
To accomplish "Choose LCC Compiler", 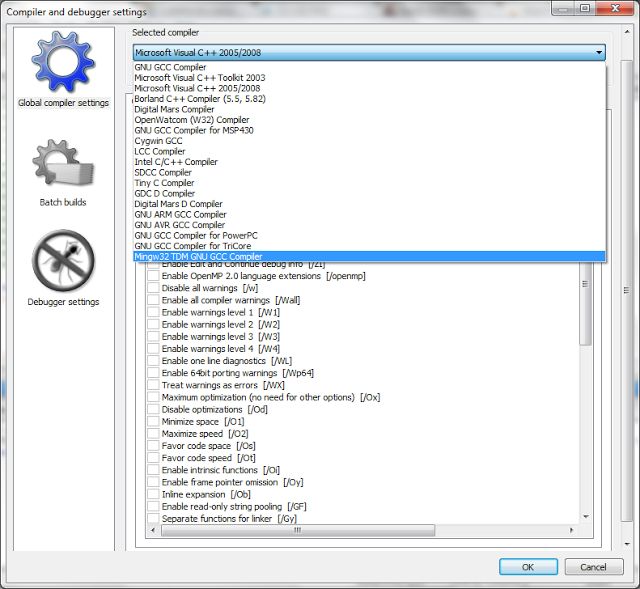I will click(x=369, y=151).
